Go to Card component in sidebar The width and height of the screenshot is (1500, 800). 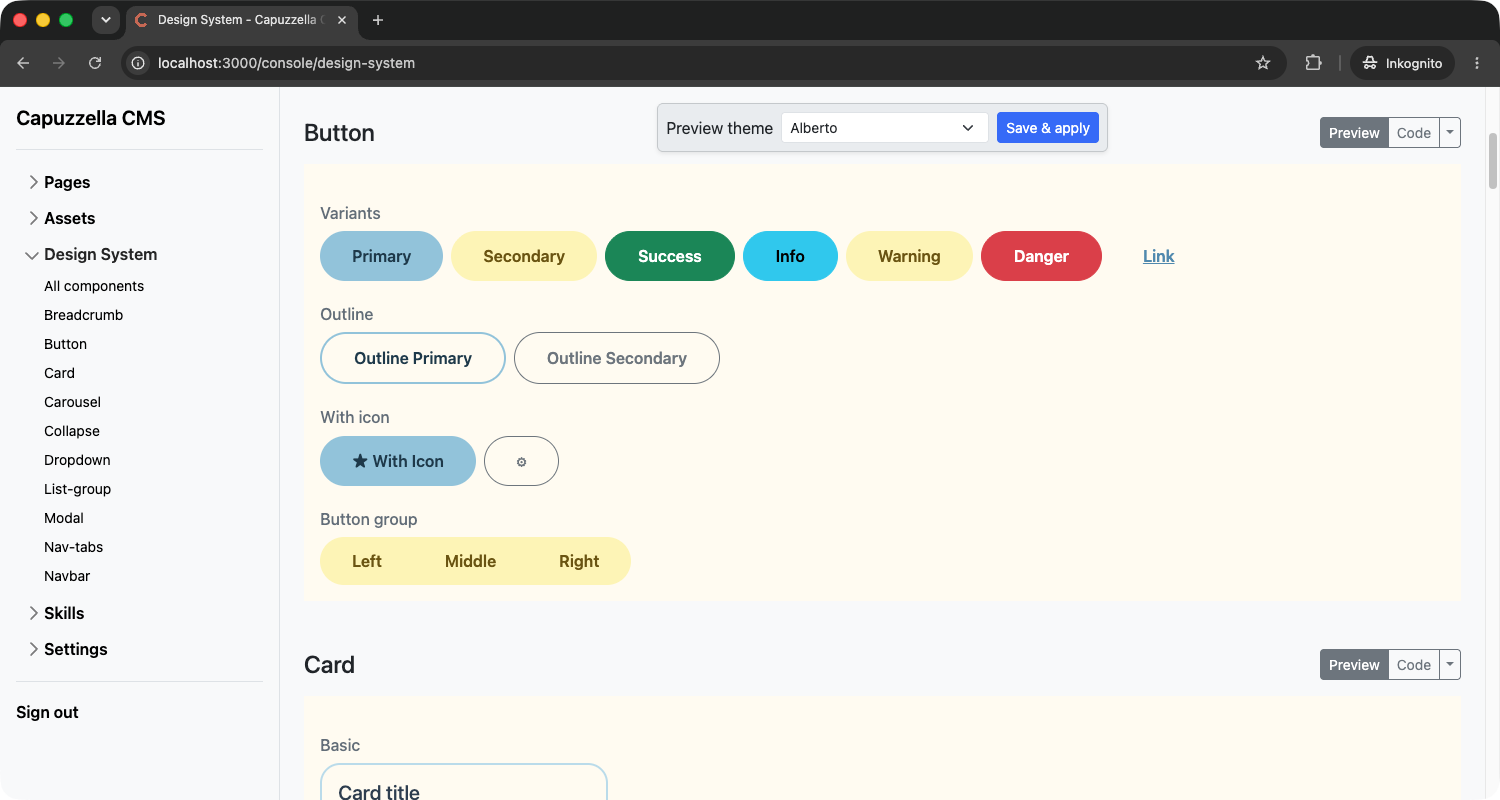(x=60, y=373)
